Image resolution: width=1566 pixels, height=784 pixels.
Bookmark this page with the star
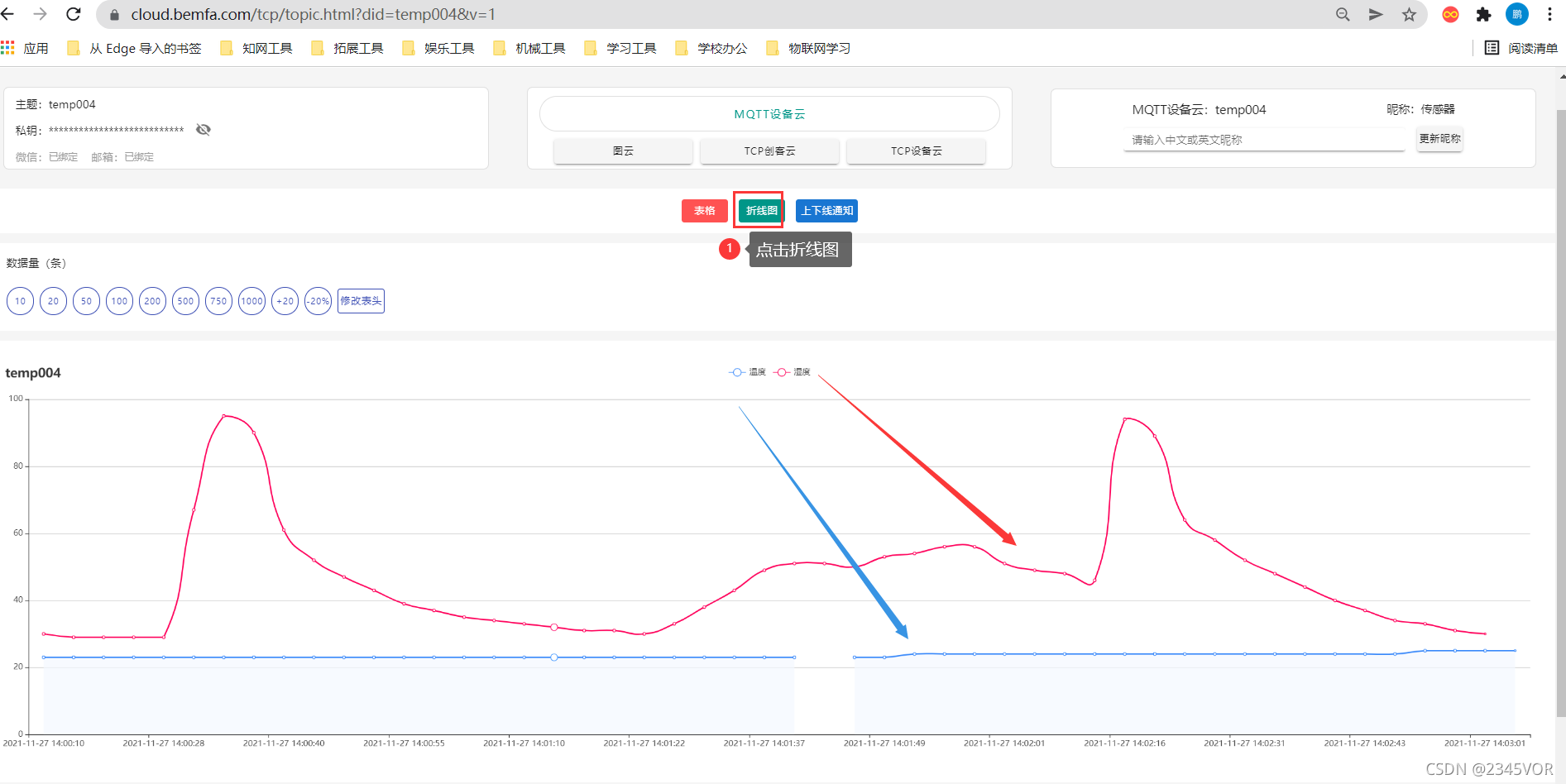click(1410, 15)
